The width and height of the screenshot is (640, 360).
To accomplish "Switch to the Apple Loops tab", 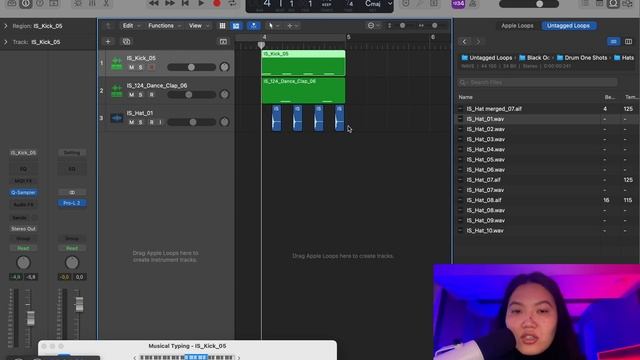I will pyautogui.click(x=517, y=26).
